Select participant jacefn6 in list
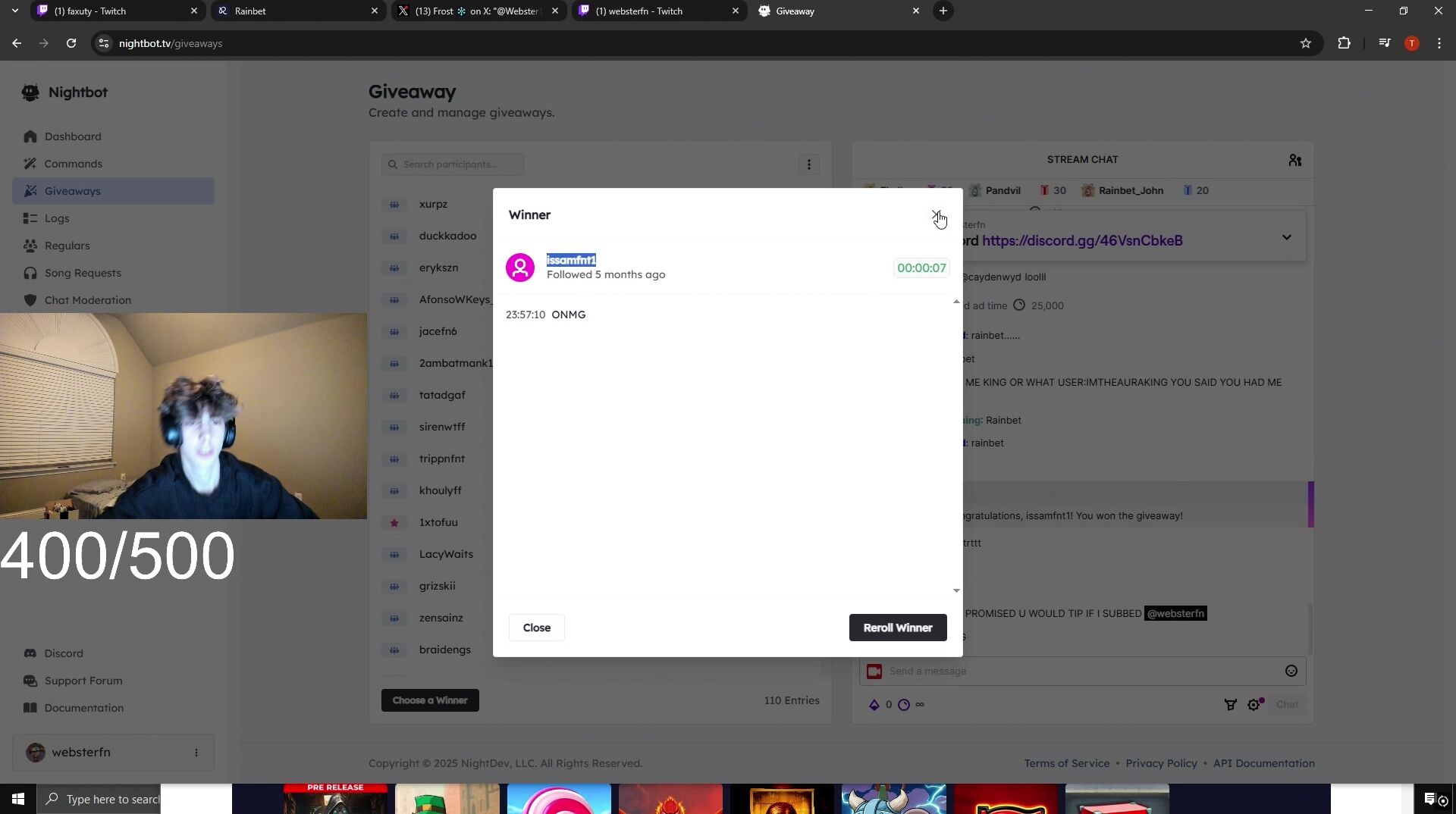 point(438,331)
